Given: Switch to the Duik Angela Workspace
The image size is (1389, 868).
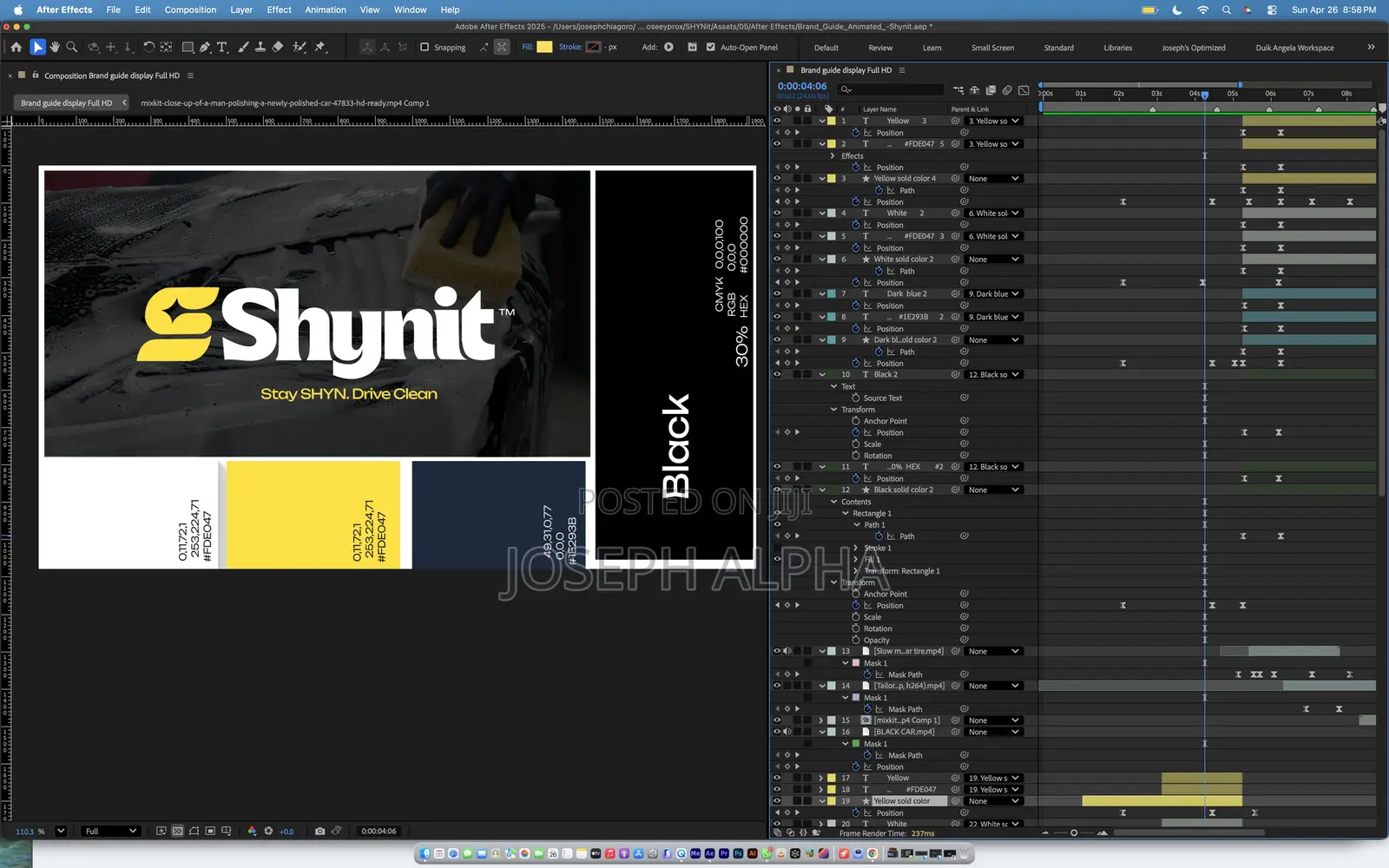Looking at the screenshot, I should 1294,48.
